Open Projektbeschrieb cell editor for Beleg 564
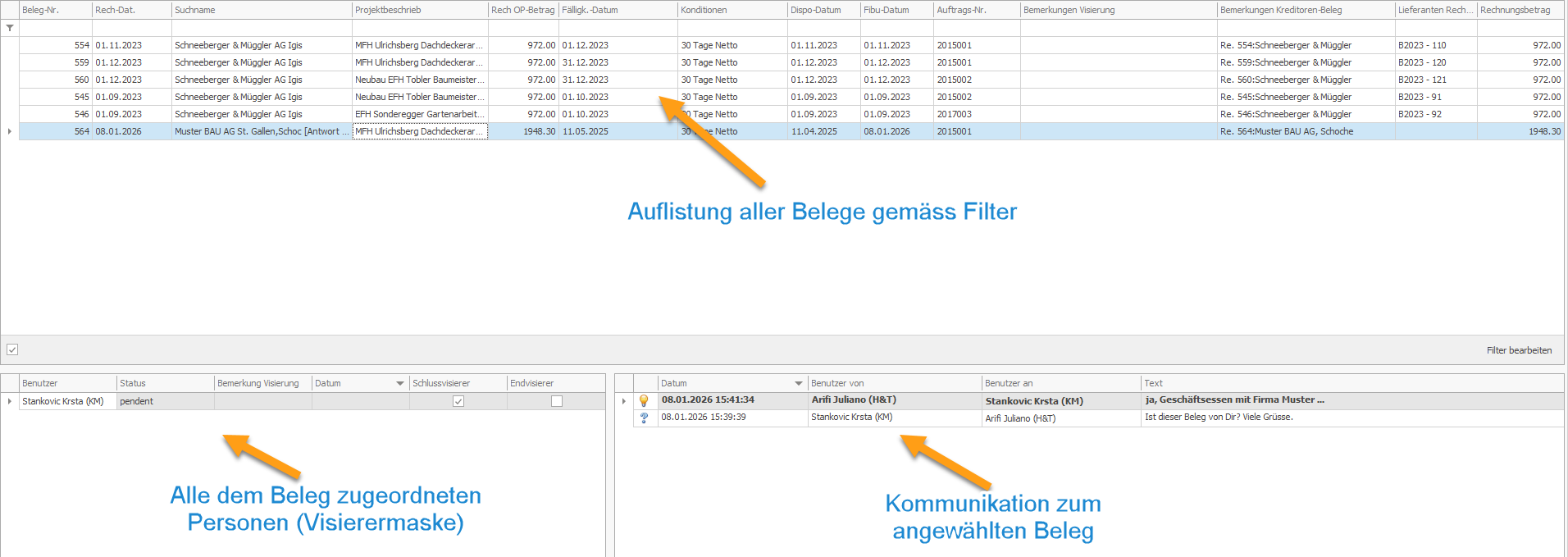 coord(420,131)
